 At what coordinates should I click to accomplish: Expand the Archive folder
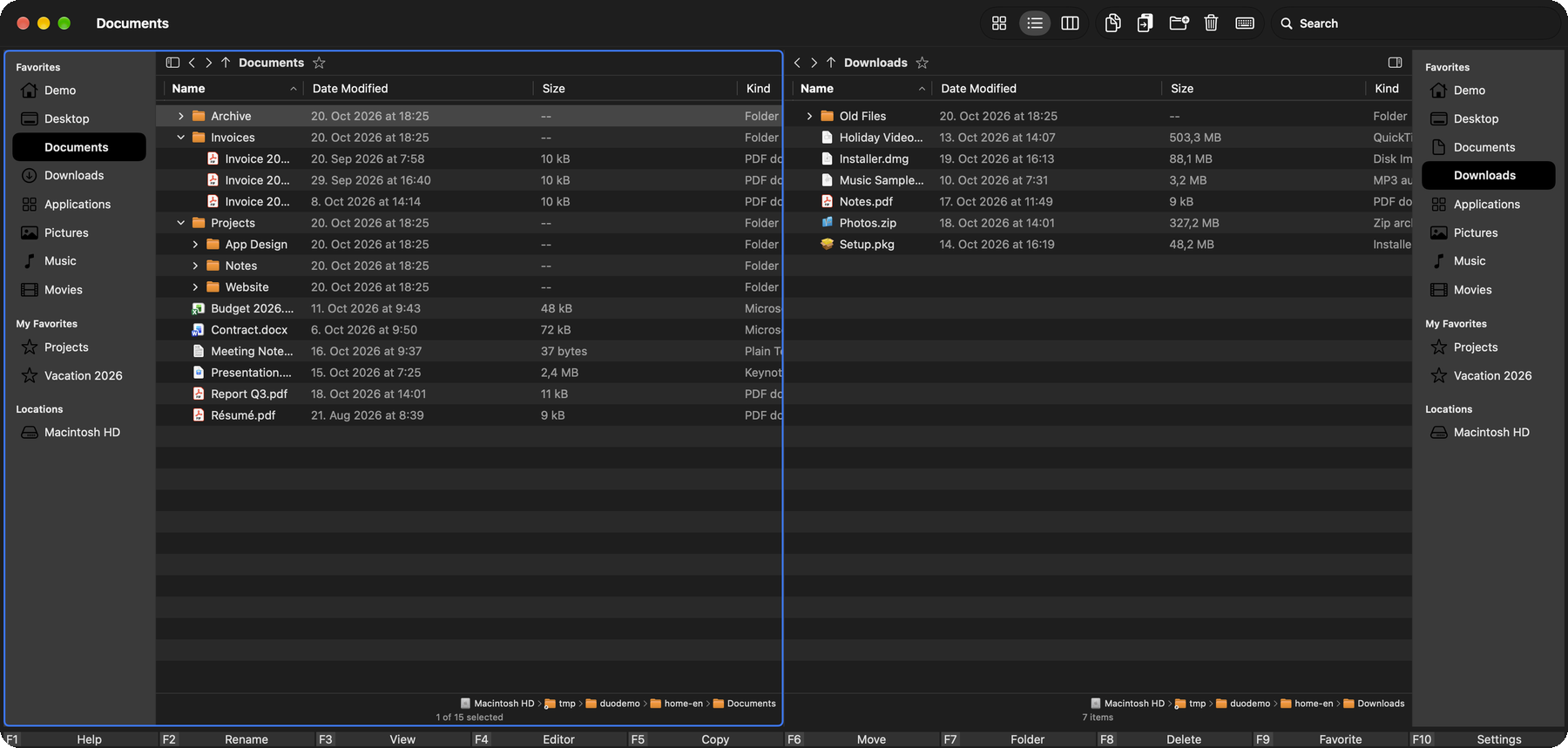coord(181,116)
